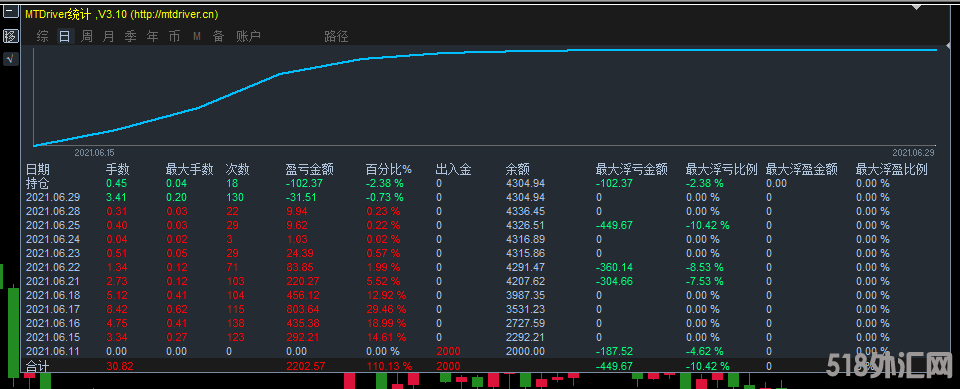Click the 最大手数 column header
Screen dimensions: 960x389
click(x=189, y=169)
